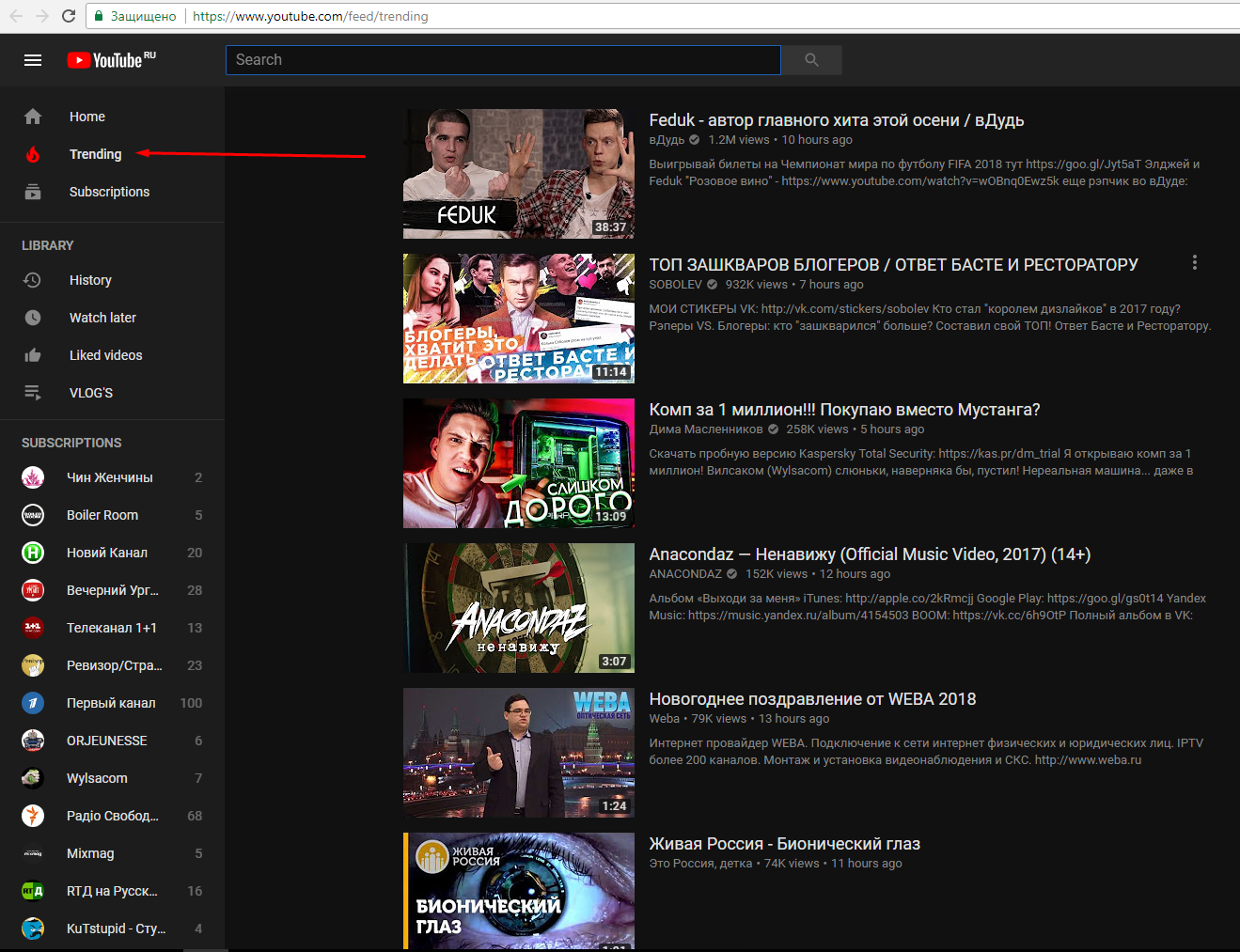Click the Boiler Room channel avatar
Image resolution: width=1240 pixels, height=952 pixels.
(33, 515)
